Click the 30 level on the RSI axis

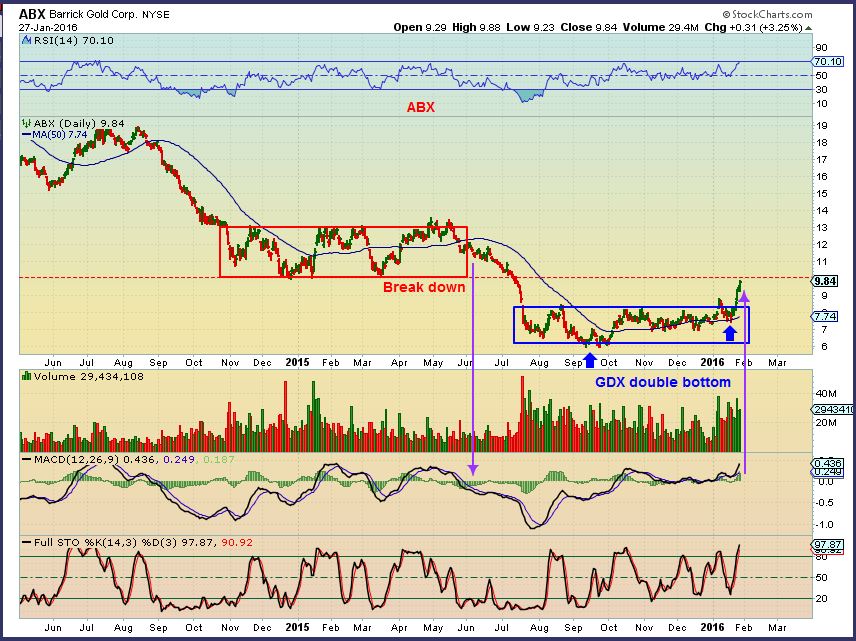pos(821,90)
